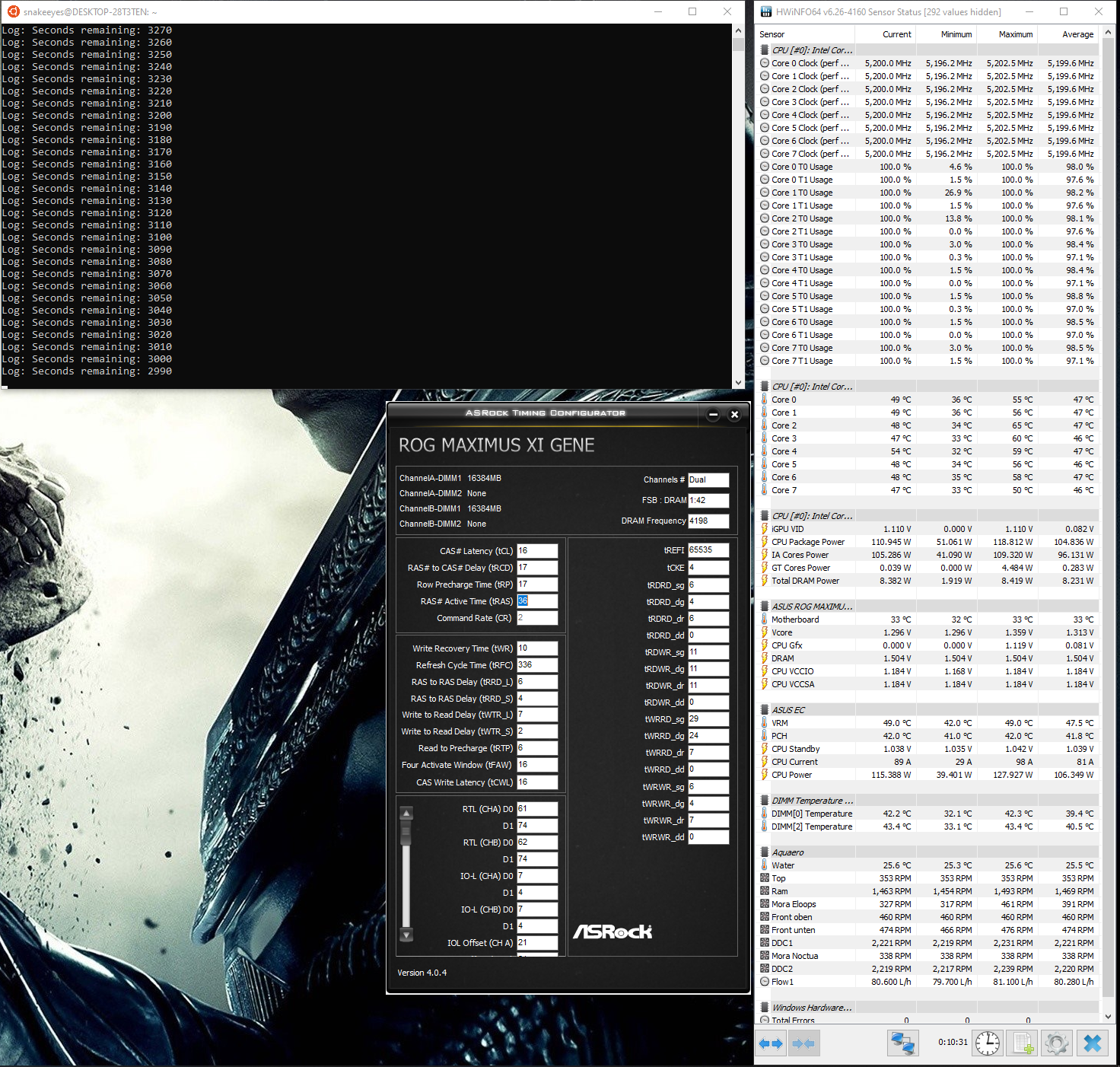Click the CAS# Latency (tCL) value field
Screen dimensions: 1120x1067
[x=537, y=551]
